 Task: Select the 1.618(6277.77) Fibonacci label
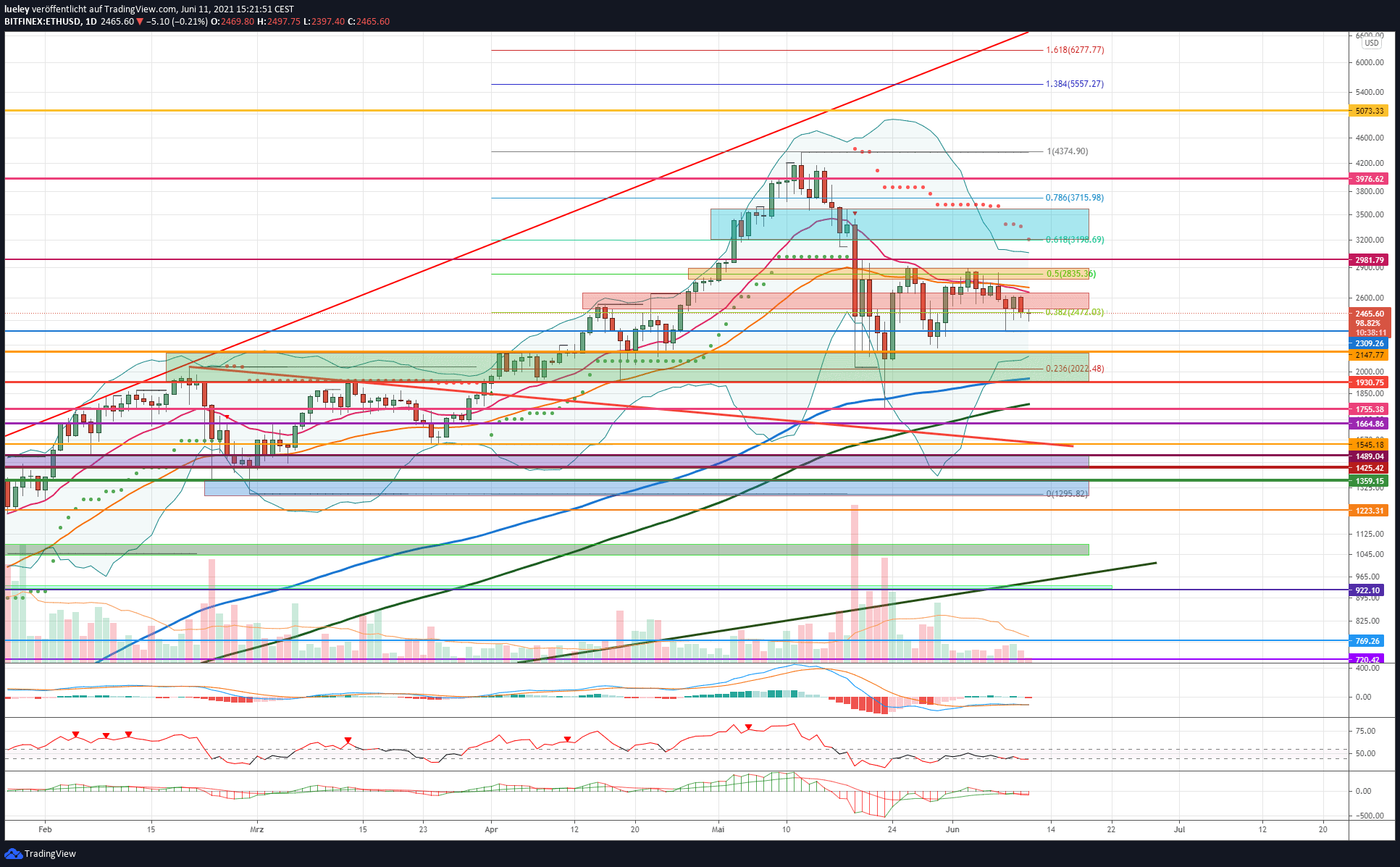(1075, 50)
